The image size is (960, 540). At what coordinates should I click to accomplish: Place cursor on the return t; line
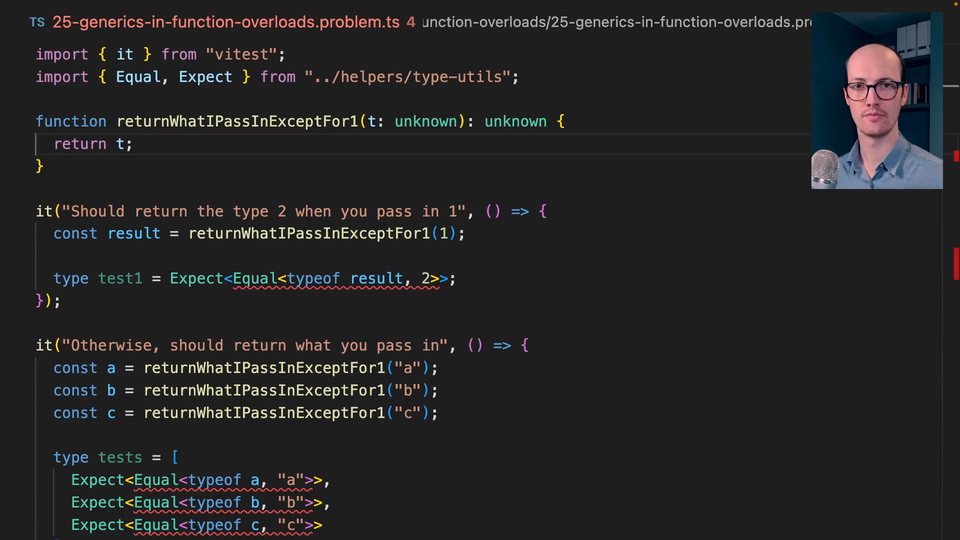point(93,144)
